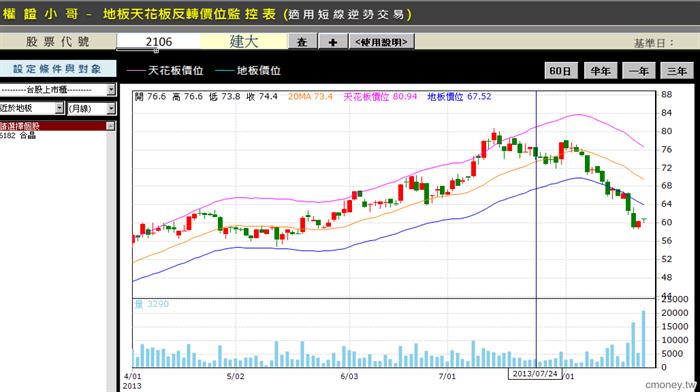Click the 5/02 date axis label

click(236, 376)
